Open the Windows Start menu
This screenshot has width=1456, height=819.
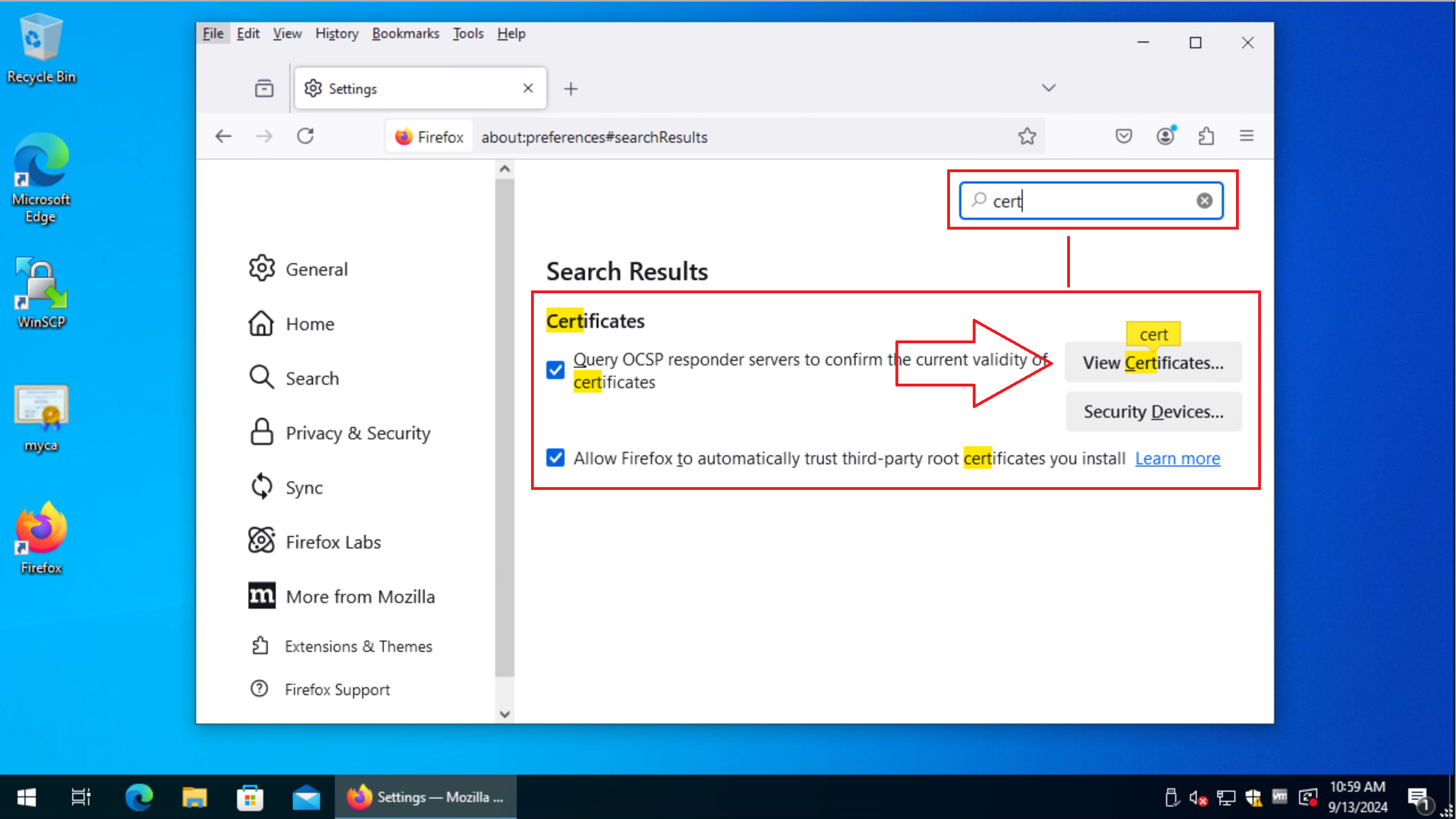[26, 797]
